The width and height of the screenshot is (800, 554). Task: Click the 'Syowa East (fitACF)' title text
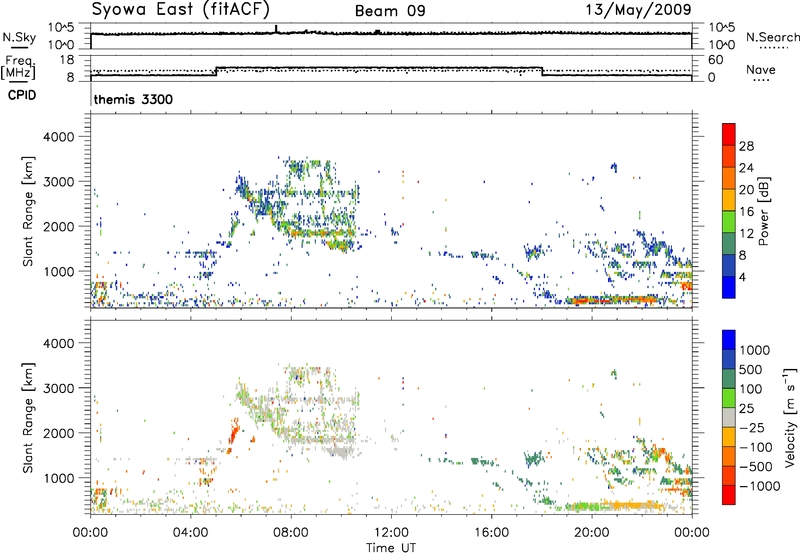click(181, 9)
